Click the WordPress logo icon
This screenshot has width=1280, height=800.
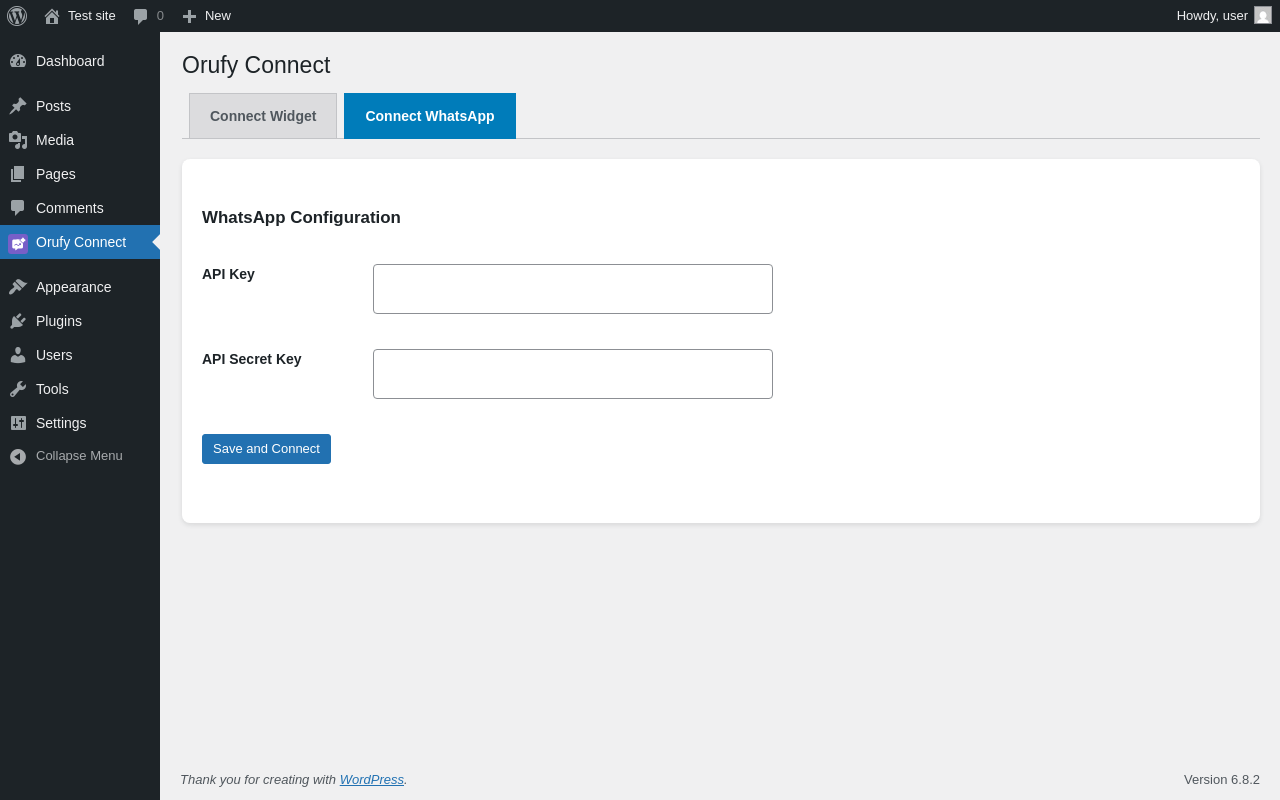point(17,16)
